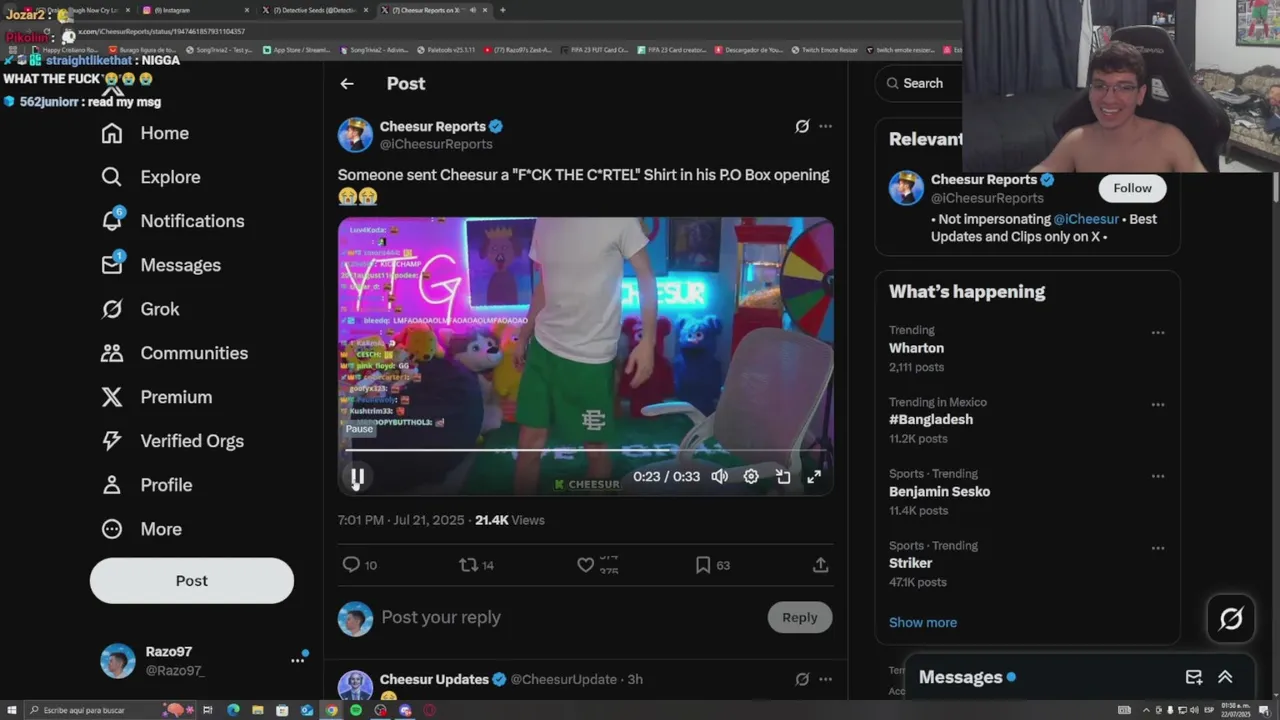
Task: Open Verified Orgs in the sidebar
Action: click(172, 441)
